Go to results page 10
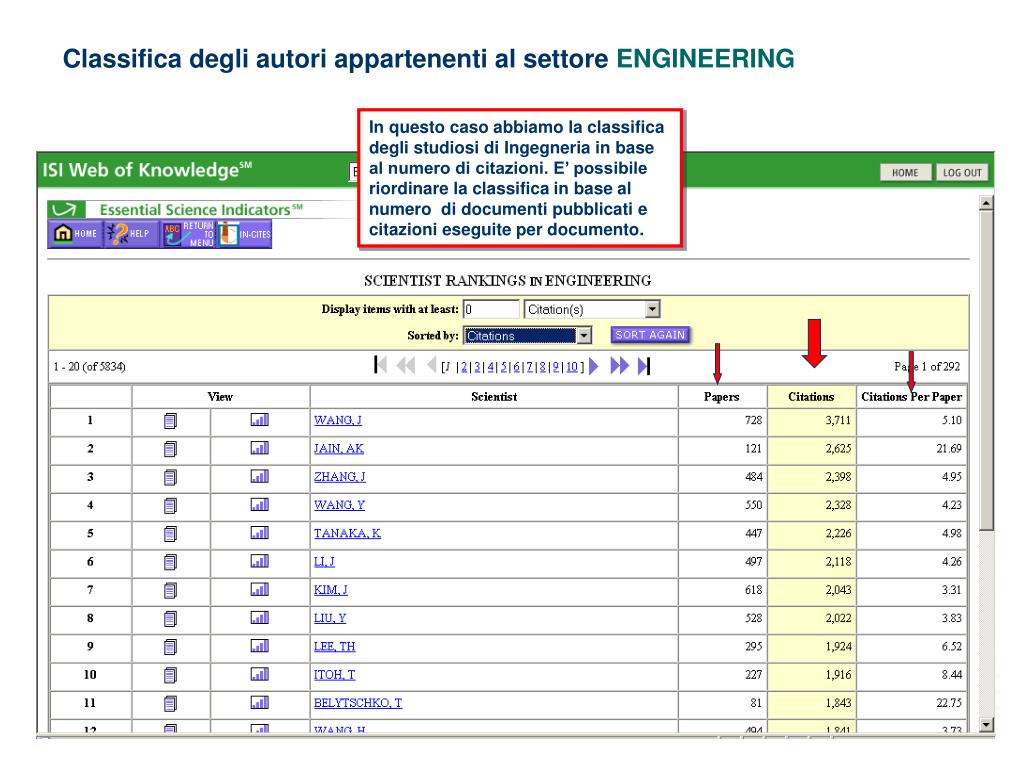This screenshot has height=768, width=1024. click(571, 367)
